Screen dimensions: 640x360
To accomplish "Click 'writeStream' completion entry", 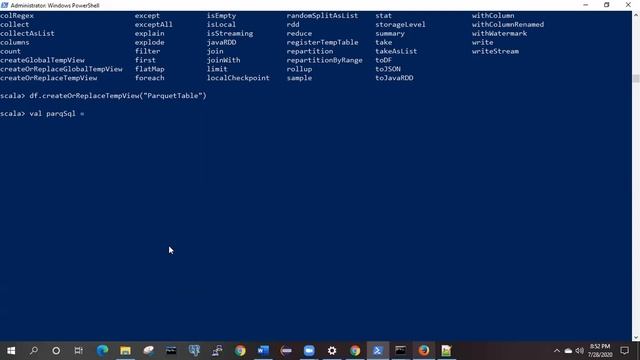I will [496, 51].
